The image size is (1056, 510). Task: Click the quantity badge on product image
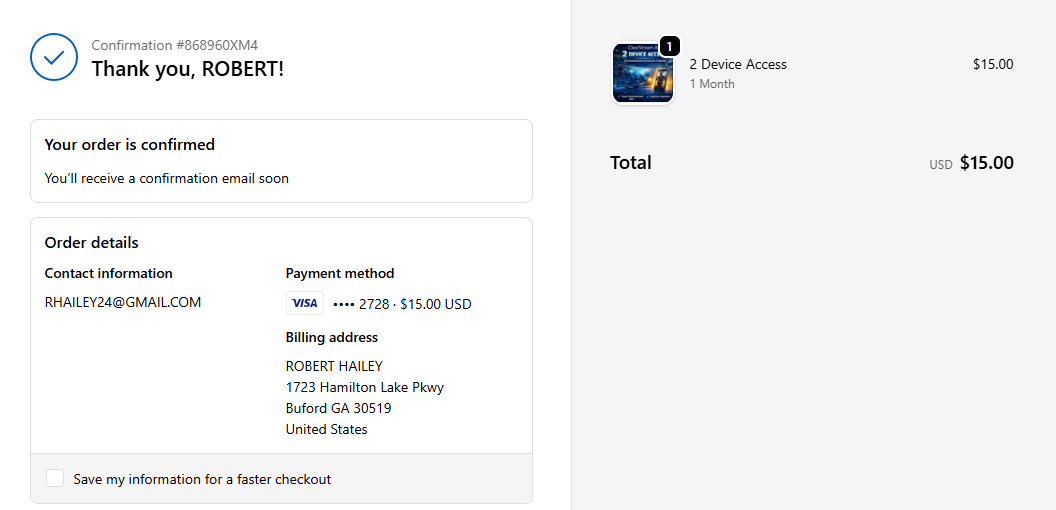pyautogui.click(x=670, y=46)
